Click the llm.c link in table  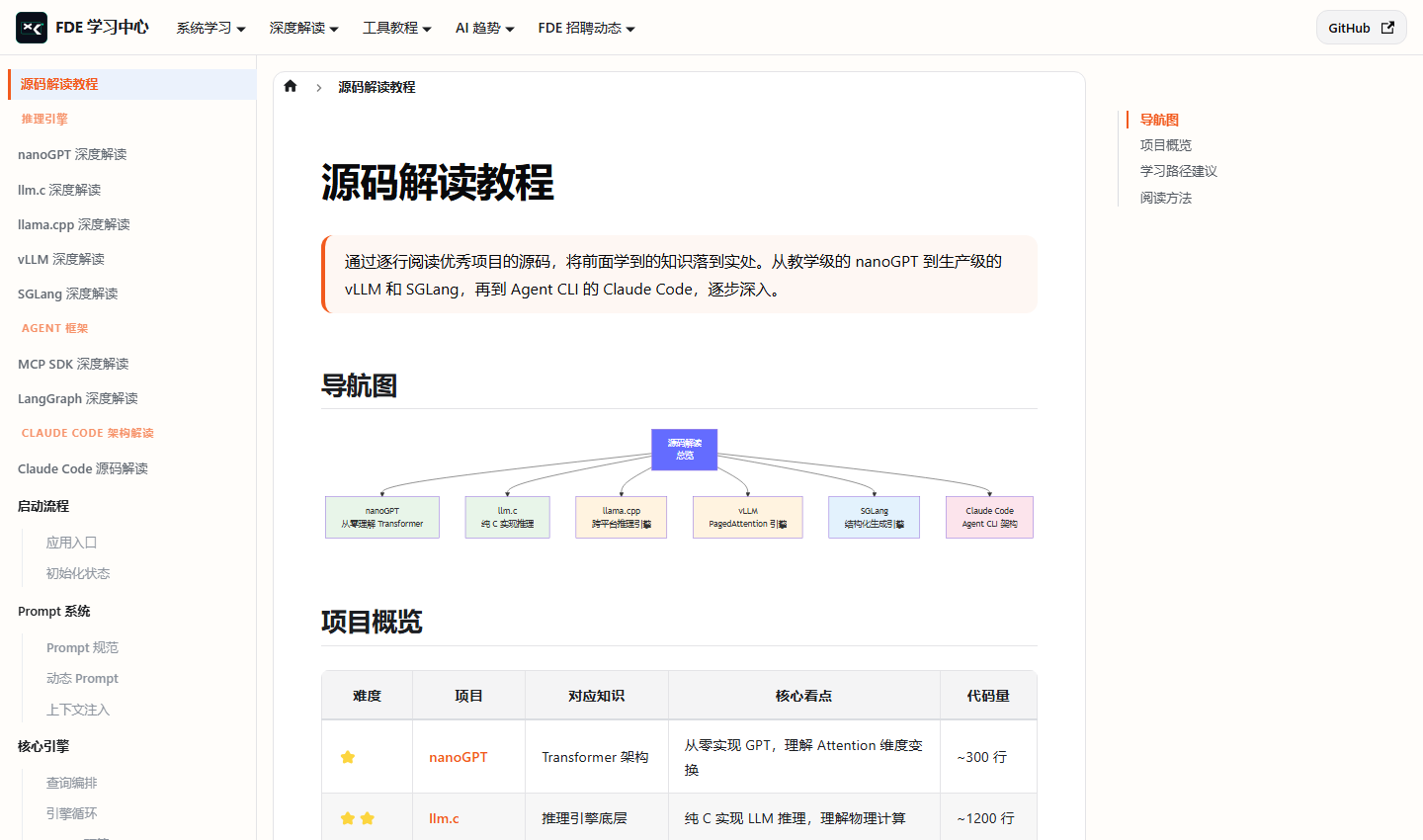click(x=444, y=818)
